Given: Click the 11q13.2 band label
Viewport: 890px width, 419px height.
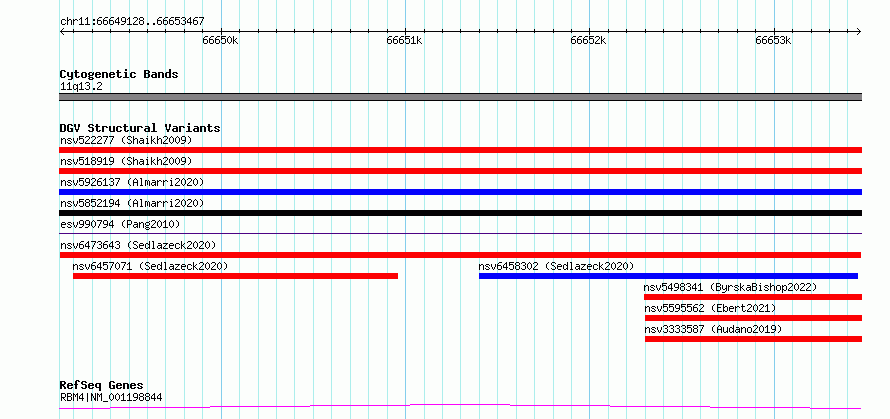Looking at the screenshot, I should click(x=81, y=87).
